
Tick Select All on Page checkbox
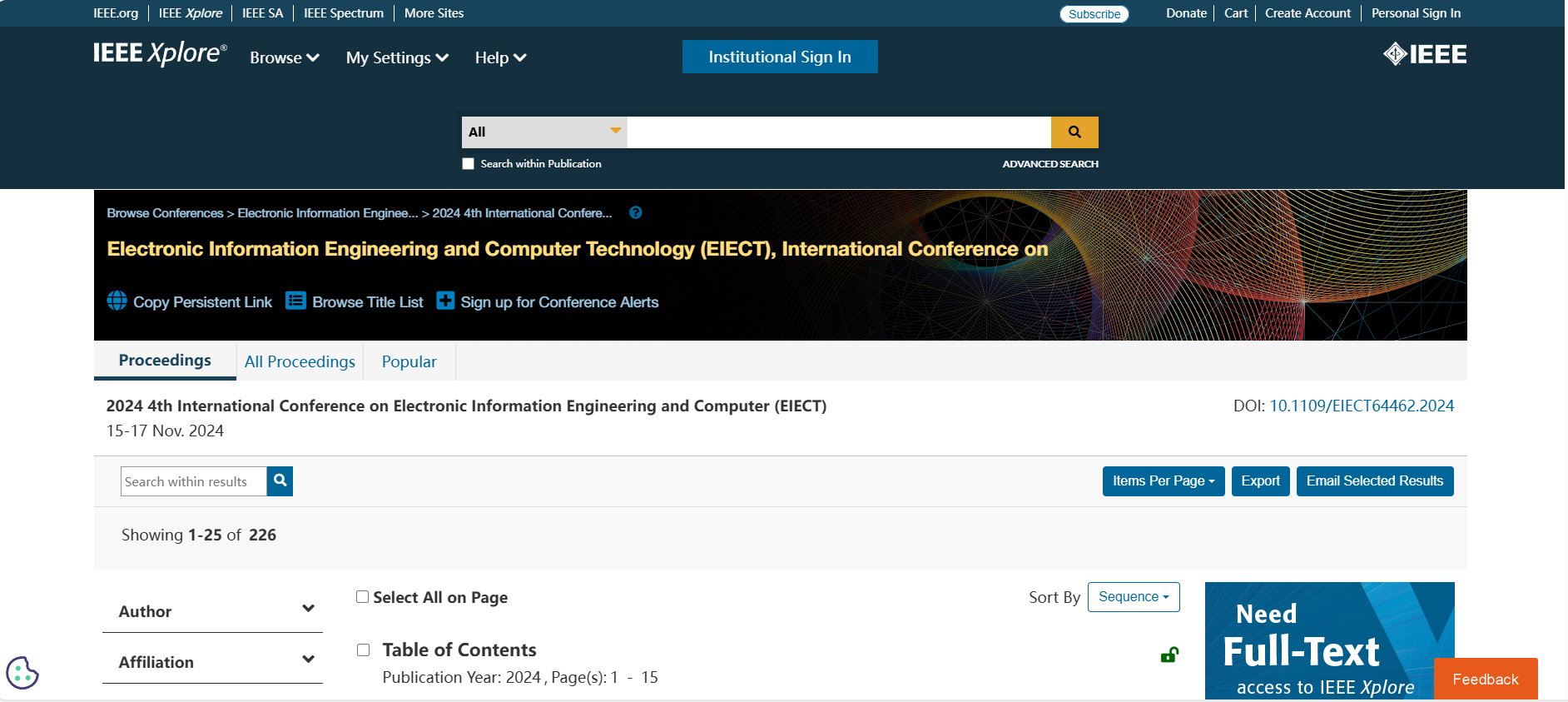click(x=362, y=596)
